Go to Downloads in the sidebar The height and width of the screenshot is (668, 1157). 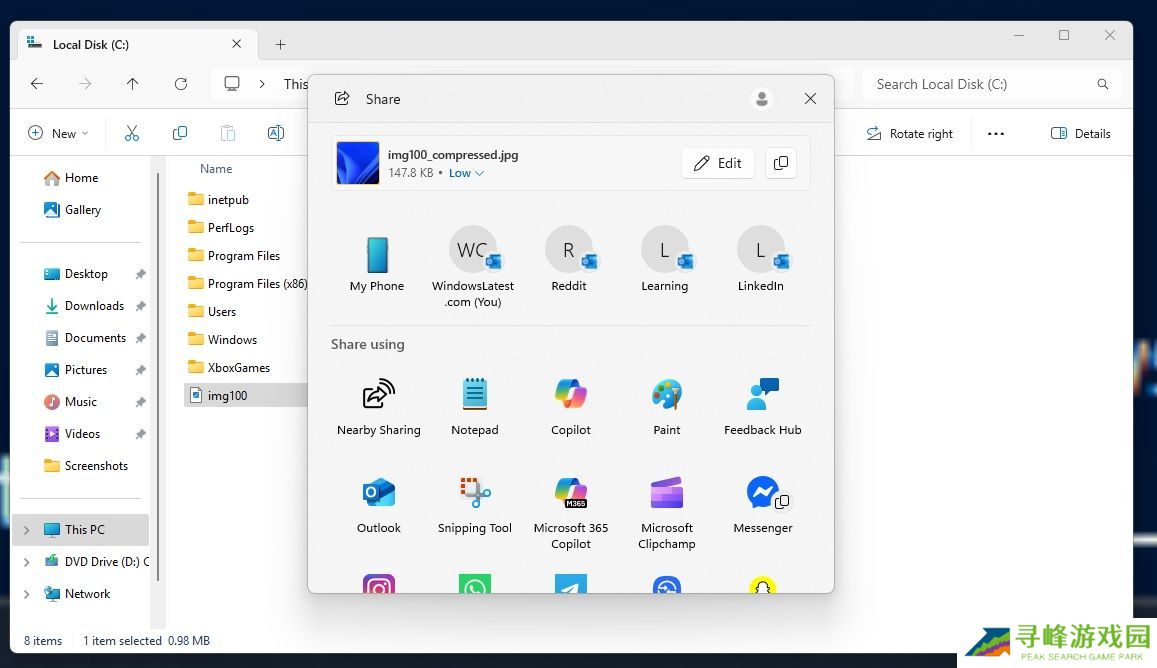coord(84,306)
